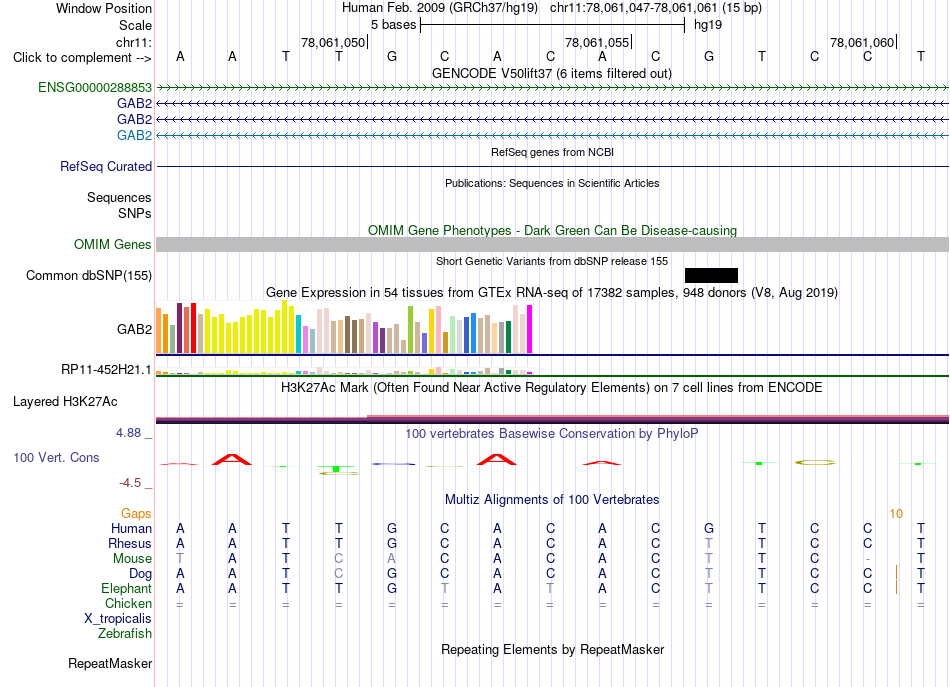The height and width of the screenshot is (687, 950).
Task: Click the OMIM Gene Phenotypes track title
Action: point(552,230)
